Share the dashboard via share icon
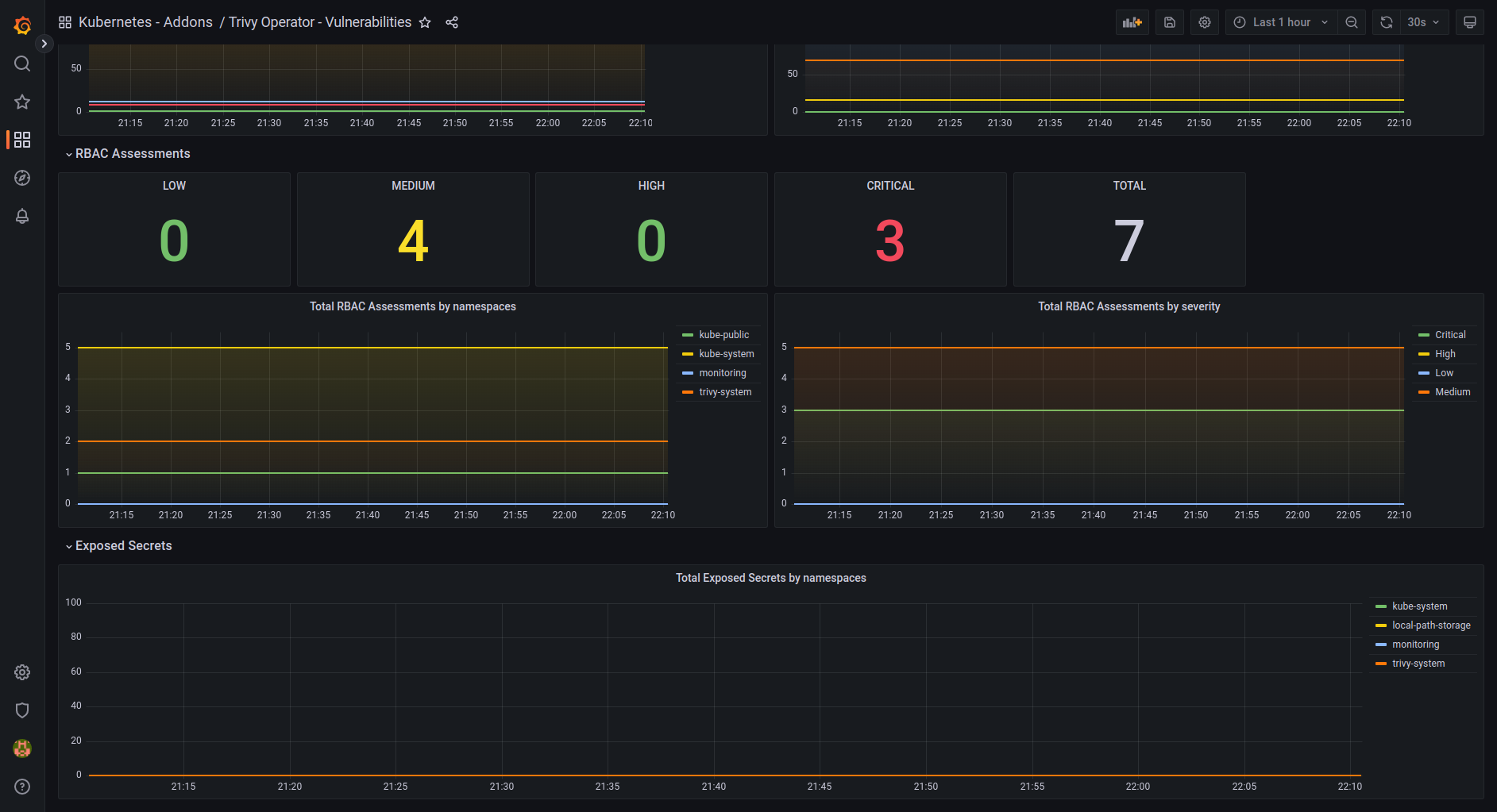 [x=452, y=22]
